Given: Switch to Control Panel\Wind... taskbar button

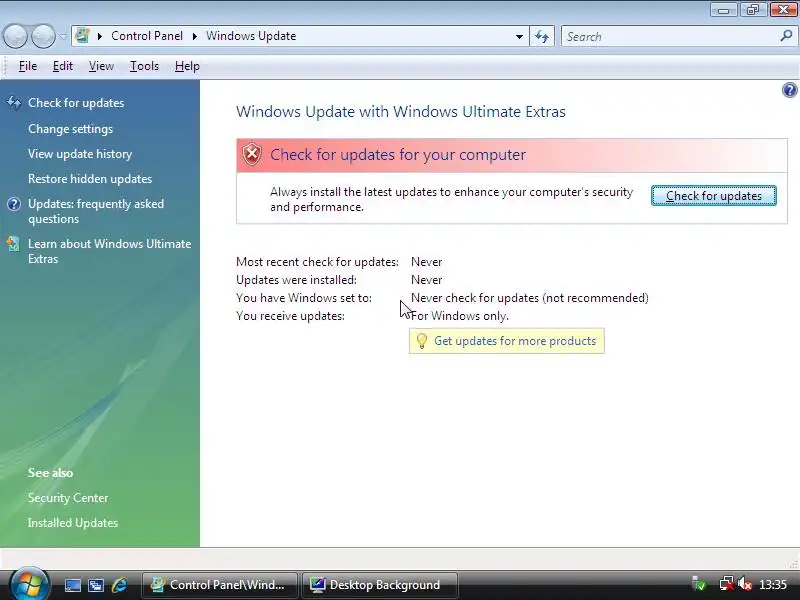Looking at the screenshot, I should click(220, 585).
